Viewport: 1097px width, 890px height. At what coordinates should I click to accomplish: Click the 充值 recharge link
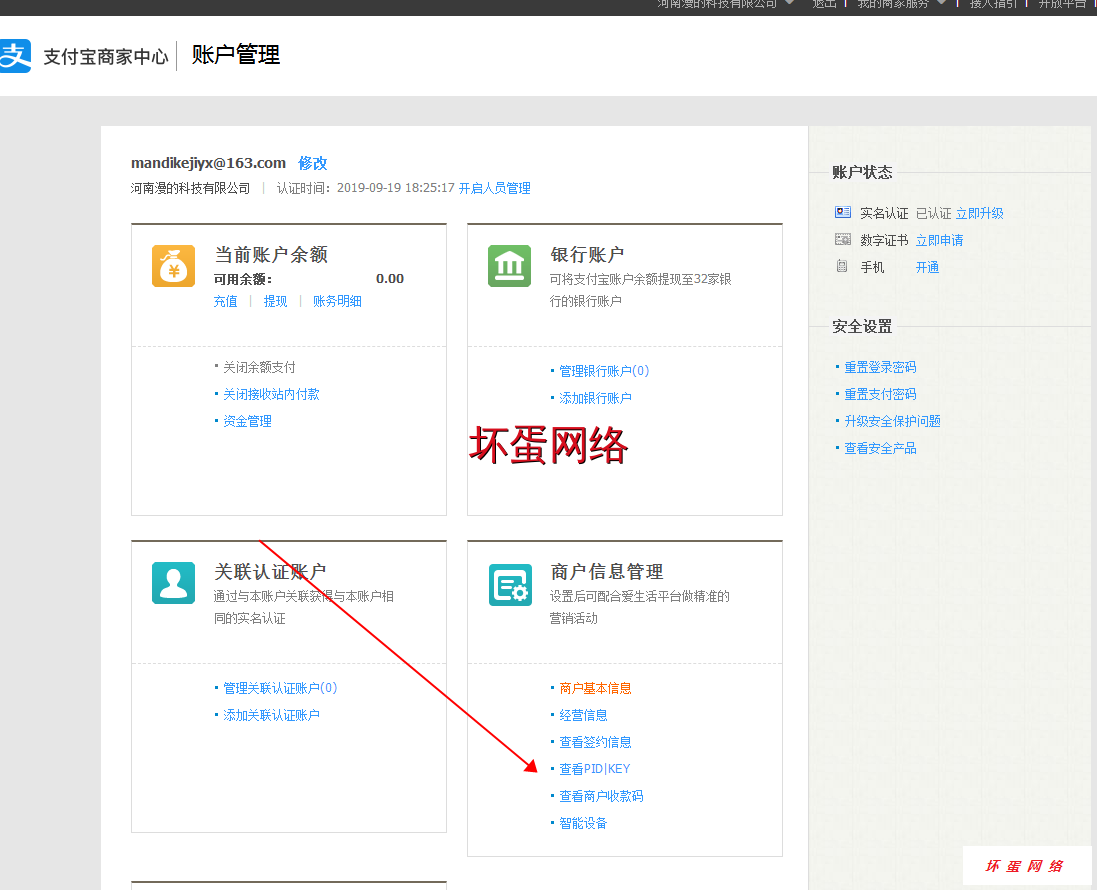tap(225, 301)
